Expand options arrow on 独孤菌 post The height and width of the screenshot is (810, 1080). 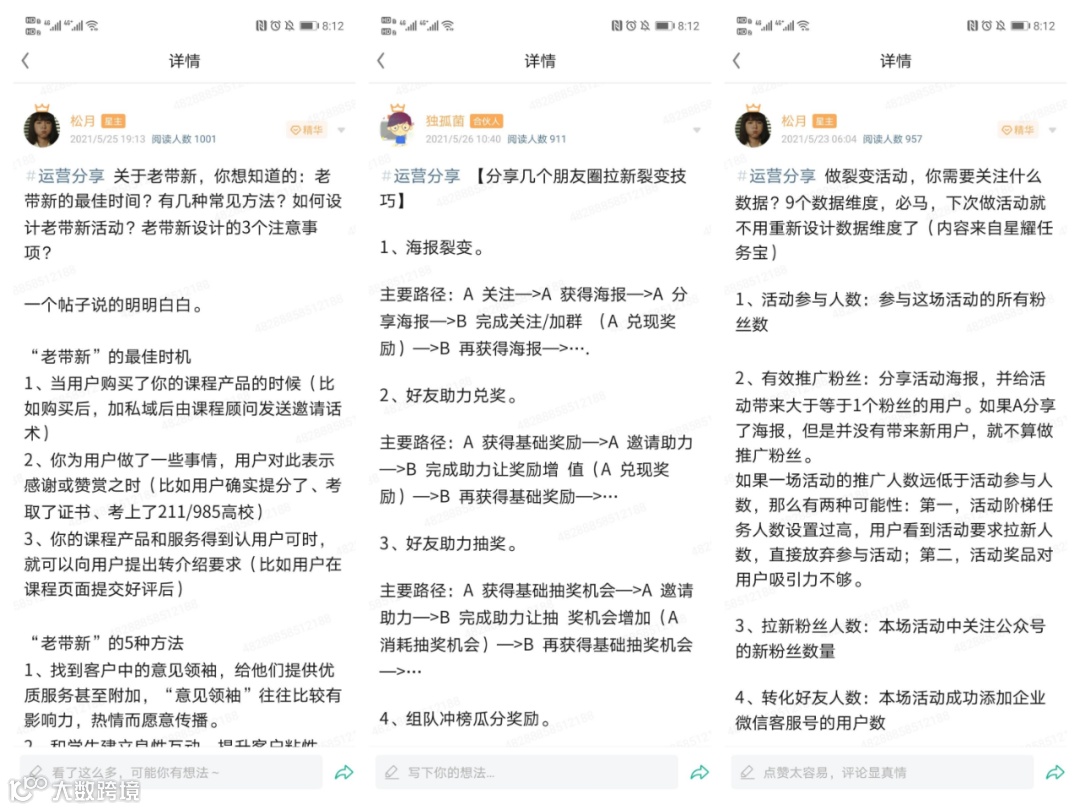click(697, 130)
